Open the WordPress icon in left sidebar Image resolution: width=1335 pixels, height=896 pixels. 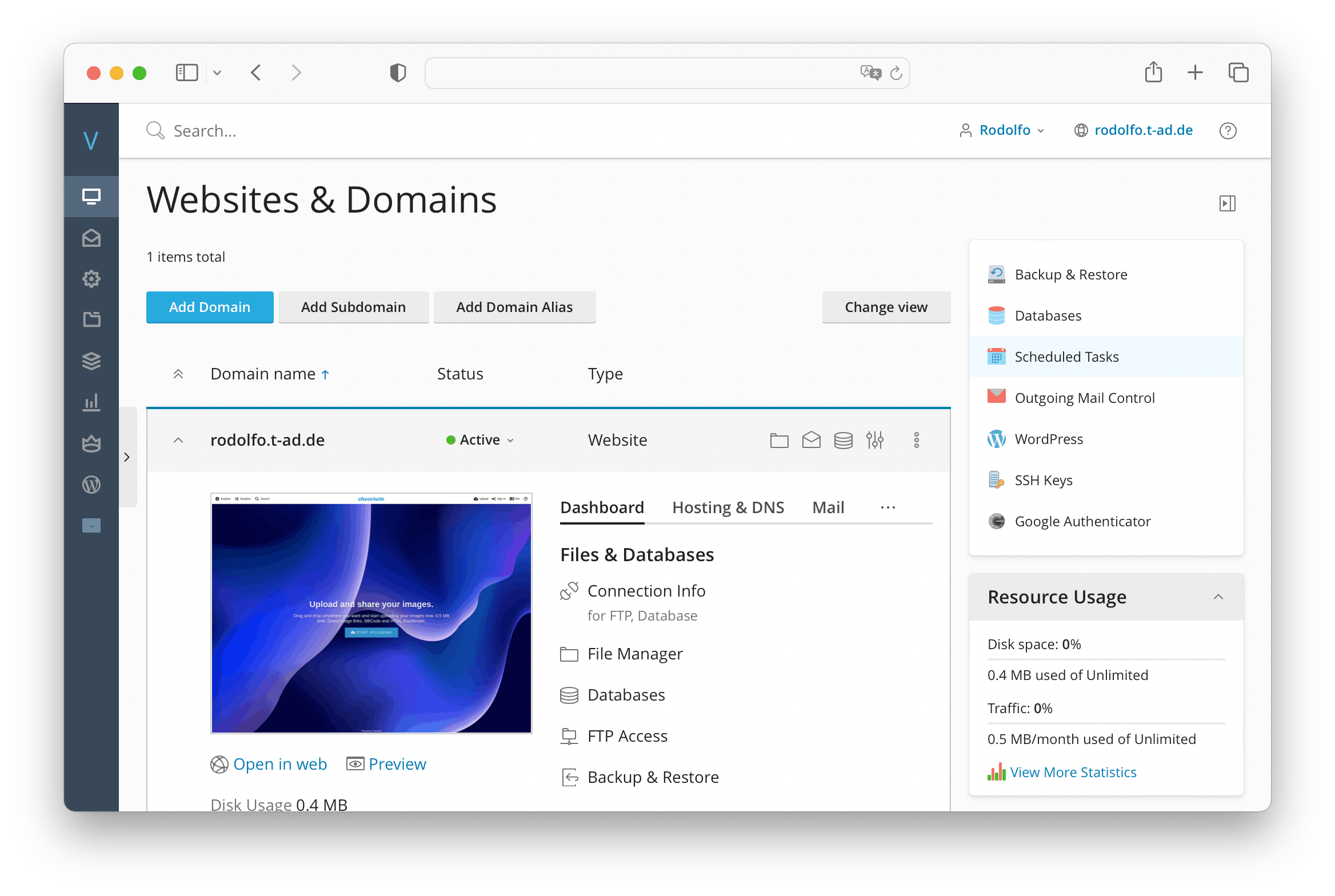point(91,485)
